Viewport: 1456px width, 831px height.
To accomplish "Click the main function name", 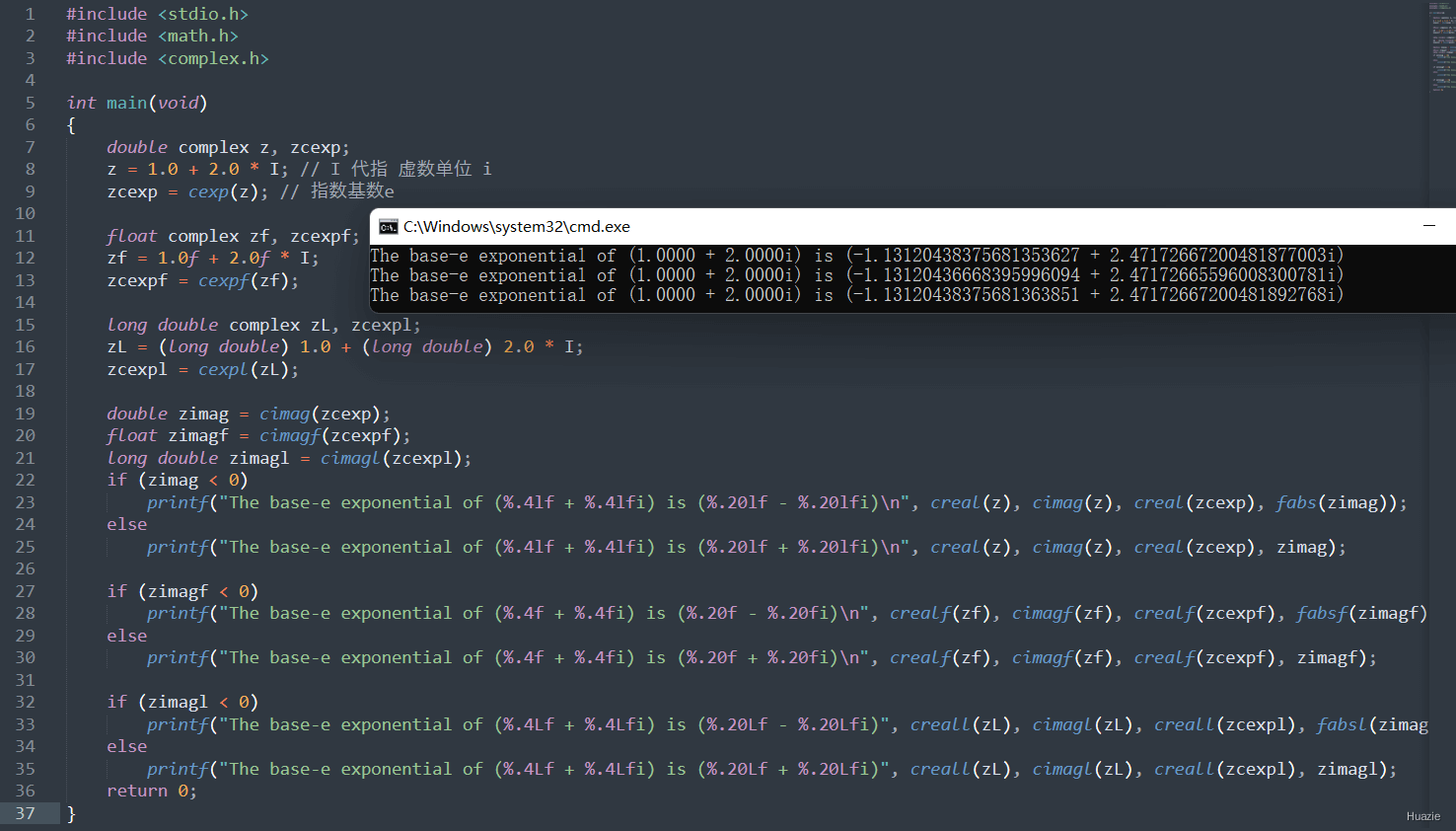I will click(126, 103).
